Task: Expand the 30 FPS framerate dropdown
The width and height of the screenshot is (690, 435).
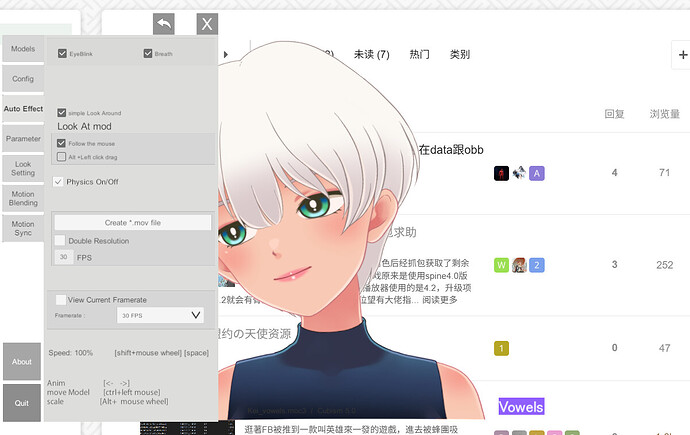Action: tap(160, 315)
